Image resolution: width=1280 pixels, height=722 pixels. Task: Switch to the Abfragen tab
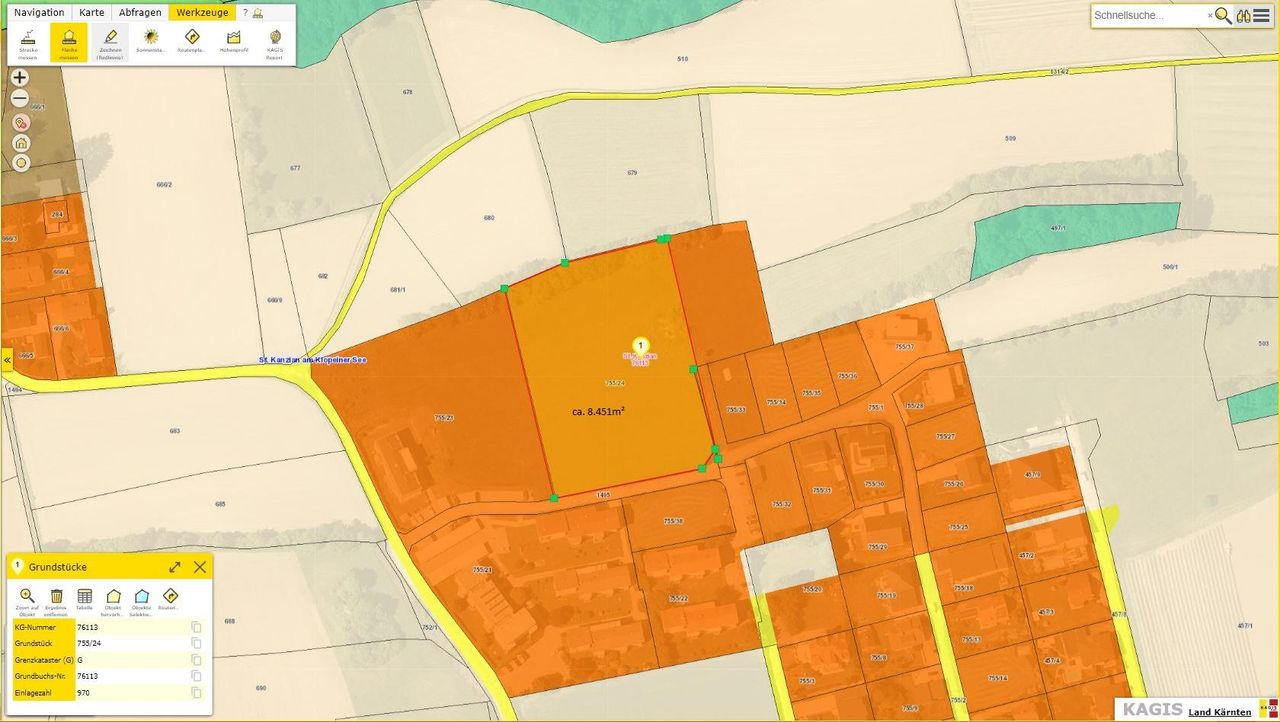tap(140, 13)
